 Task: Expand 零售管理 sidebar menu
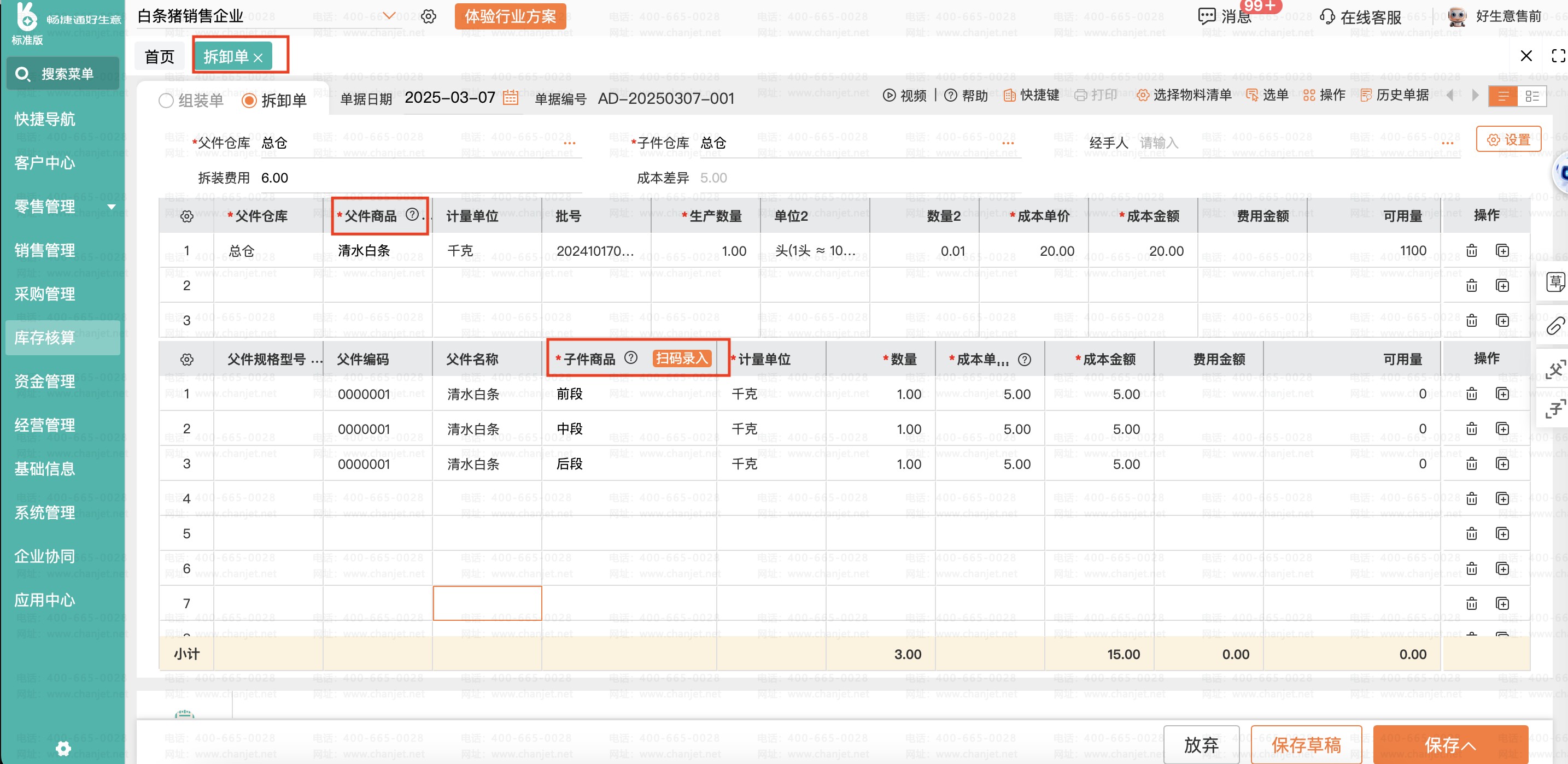(112, 208)
